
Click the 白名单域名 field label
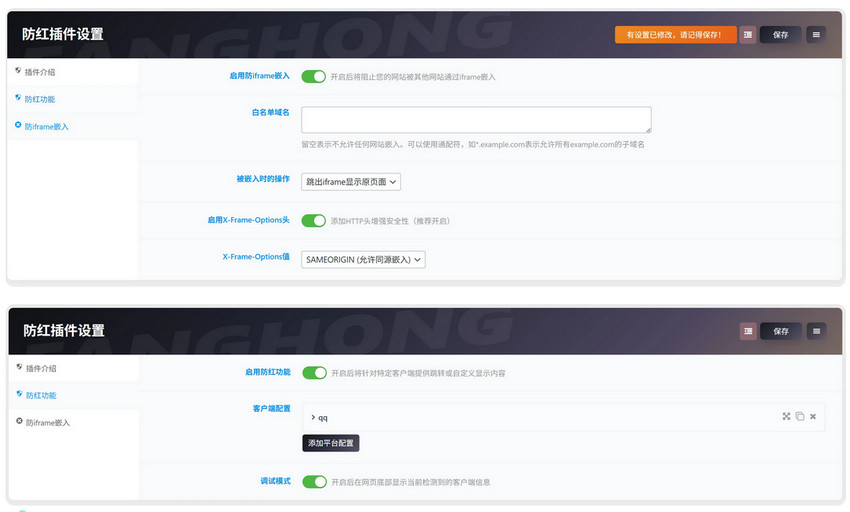[271, 112]
